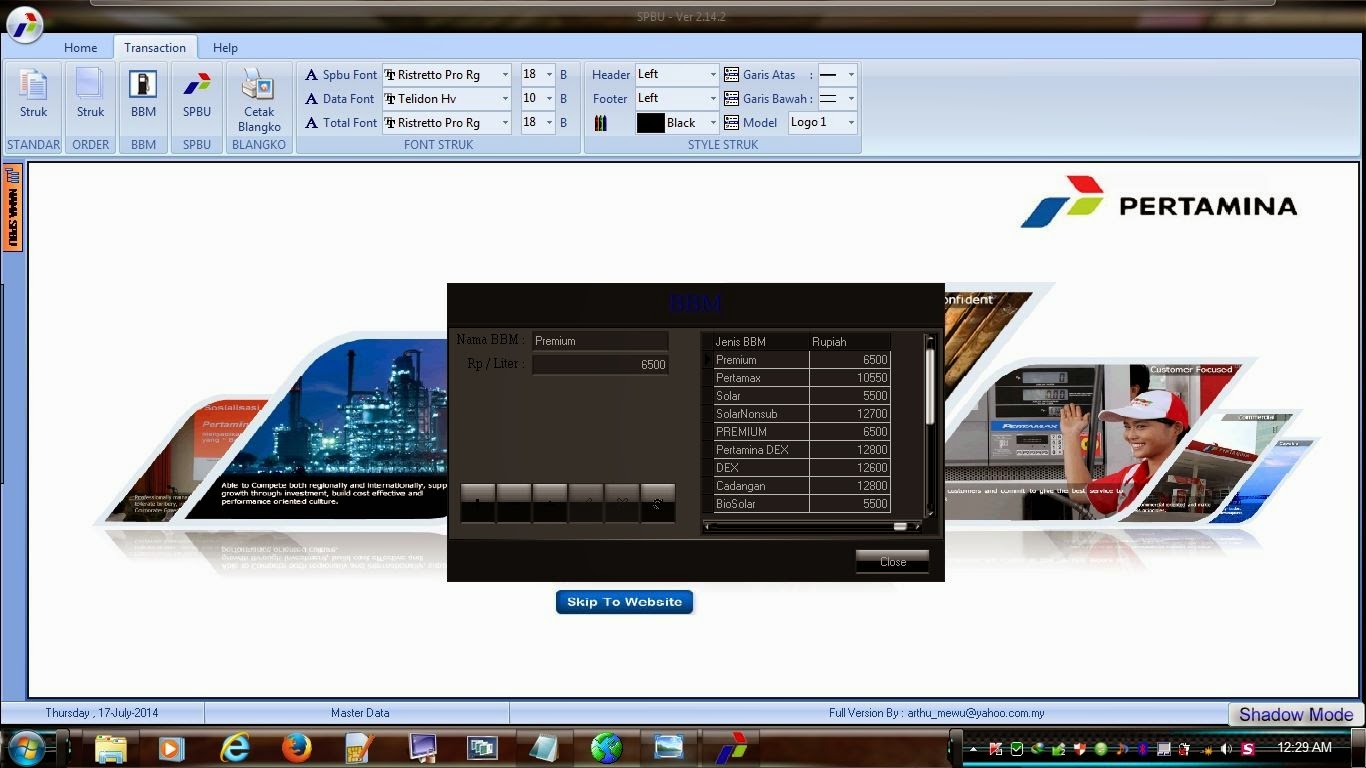Toggle bold for Spbu Font
1366x768 pixels.
click(x=564, y=75)
